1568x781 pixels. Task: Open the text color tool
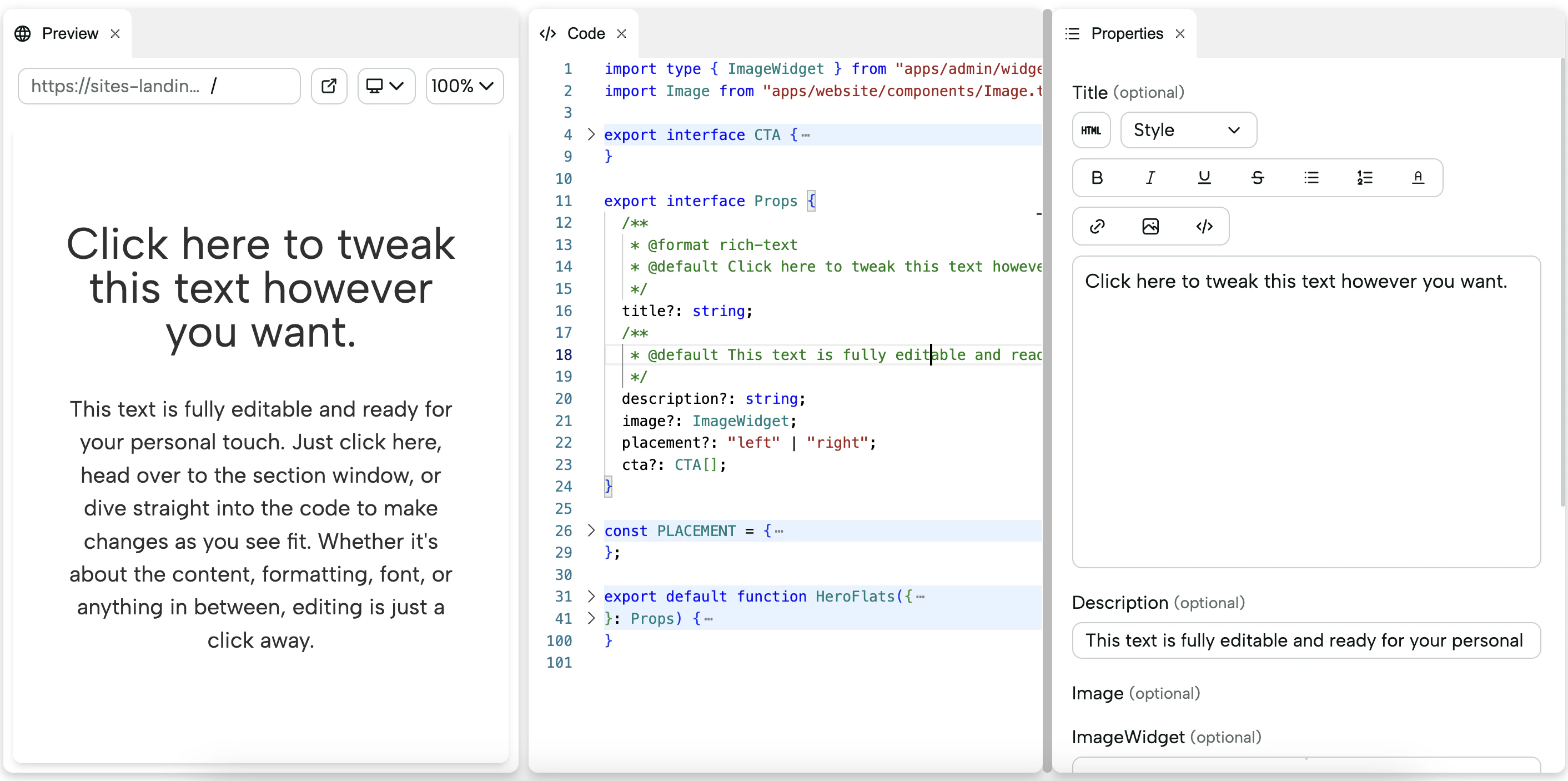point(1418,178)
